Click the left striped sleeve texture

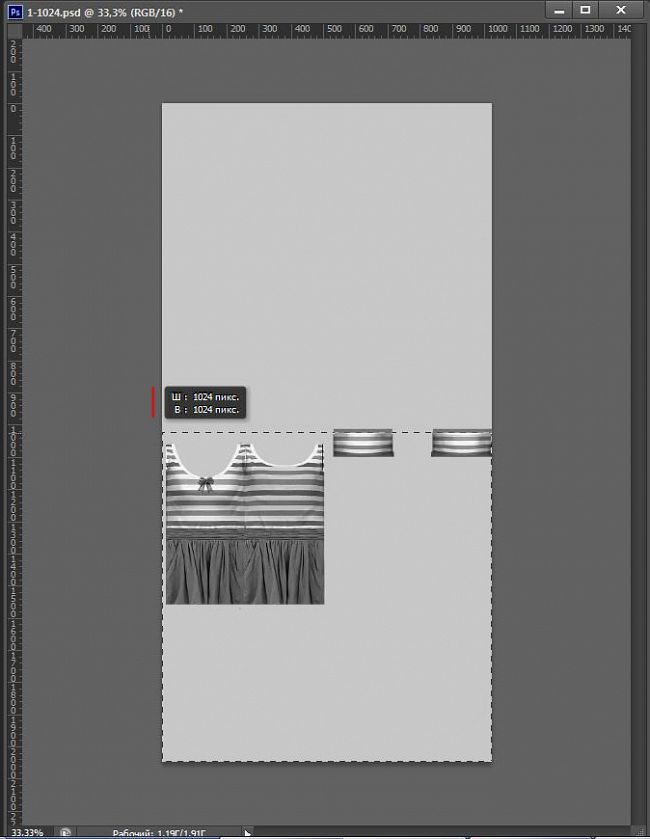(362, 443)
